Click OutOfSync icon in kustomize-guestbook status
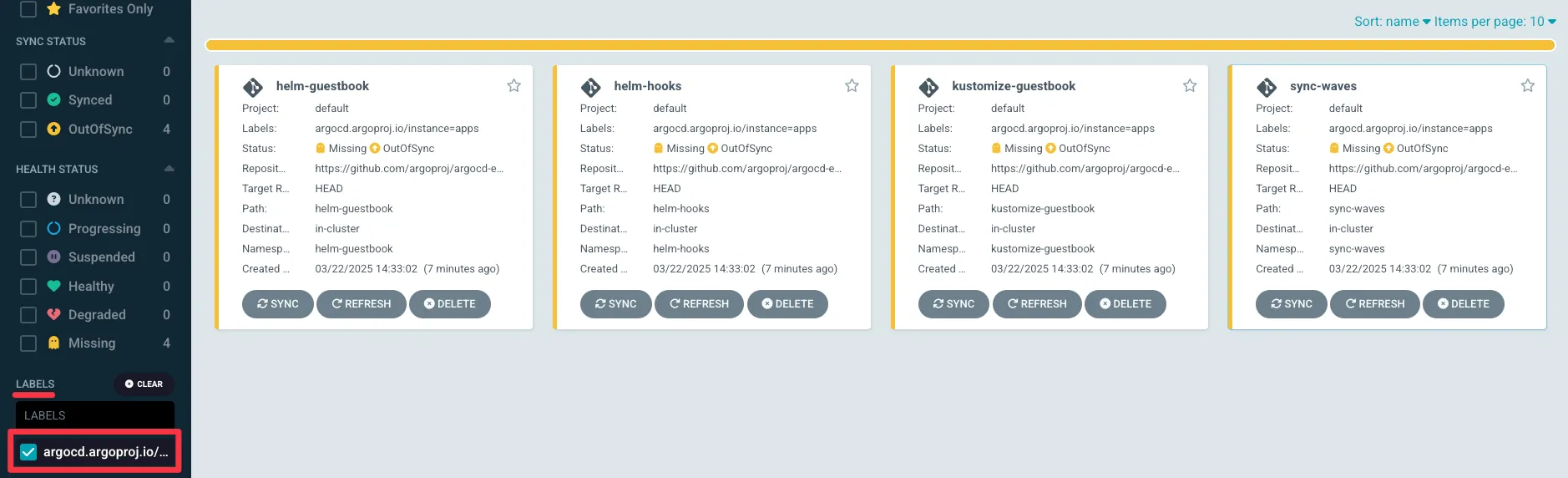 pos(1051,148)
